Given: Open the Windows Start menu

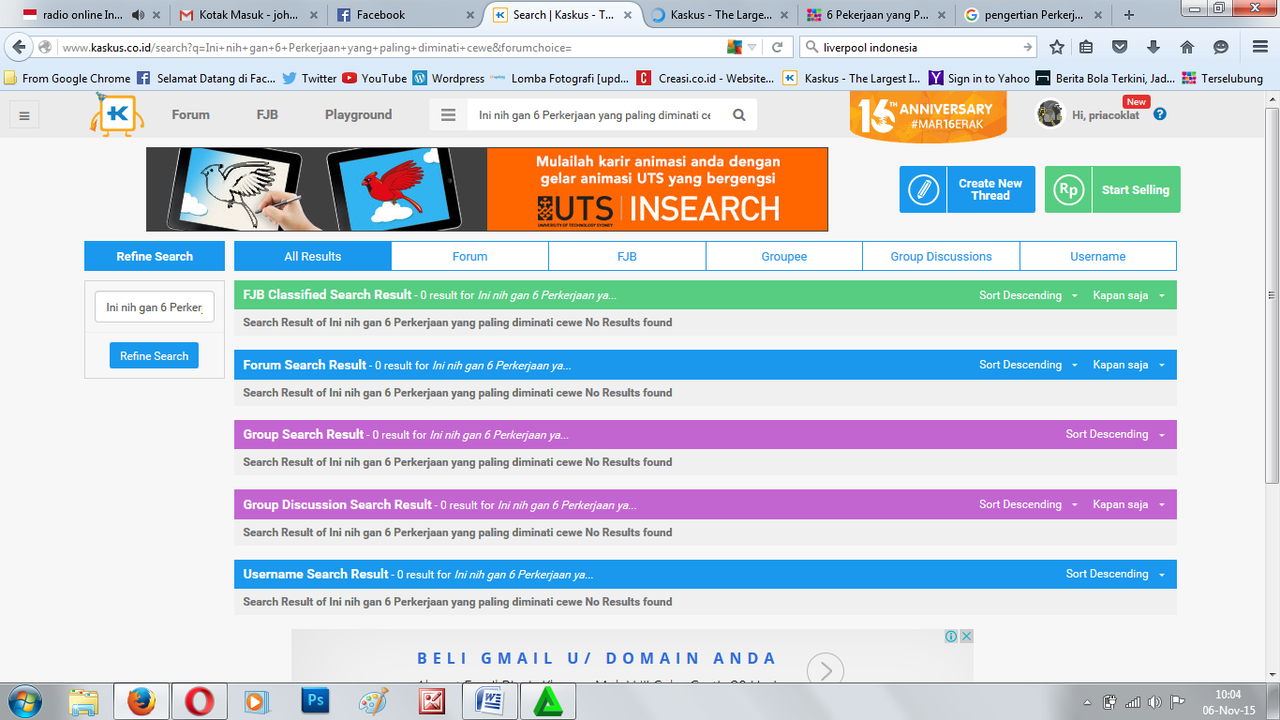Looking at the screenshot, I should pyautogui.click(x=24, y=701).
